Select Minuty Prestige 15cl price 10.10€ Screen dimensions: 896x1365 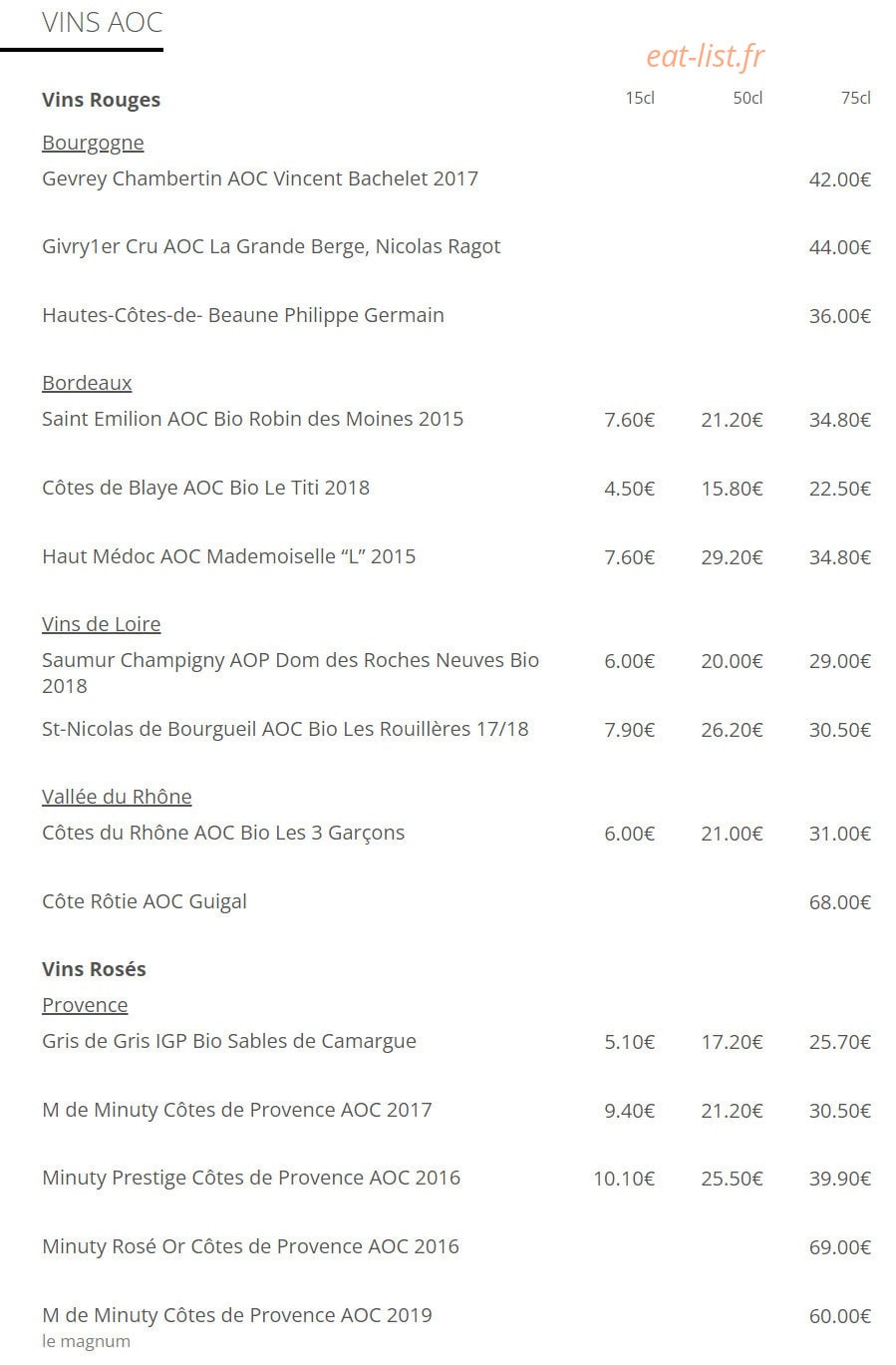coord(624,1179)
